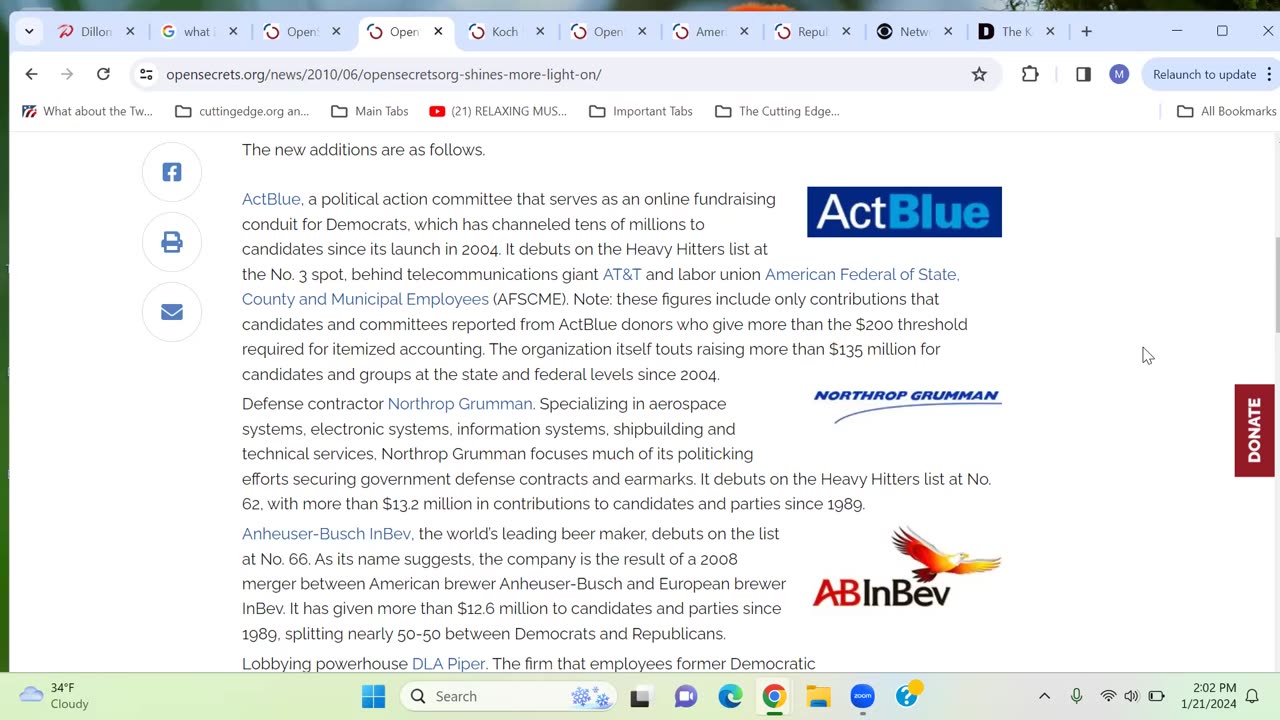Open 'What about the Tw...' bookmark
1280x720 pixels.
point(87,111)
